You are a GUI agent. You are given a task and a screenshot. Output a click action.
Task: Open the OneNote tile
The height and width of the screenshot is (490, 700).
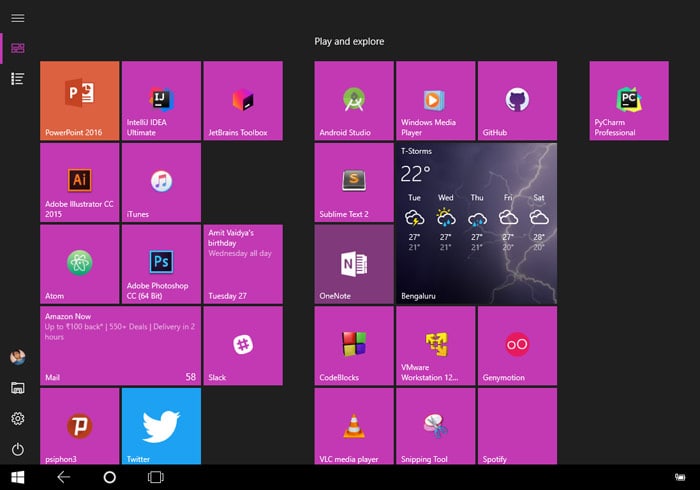(x=354, y=264)
